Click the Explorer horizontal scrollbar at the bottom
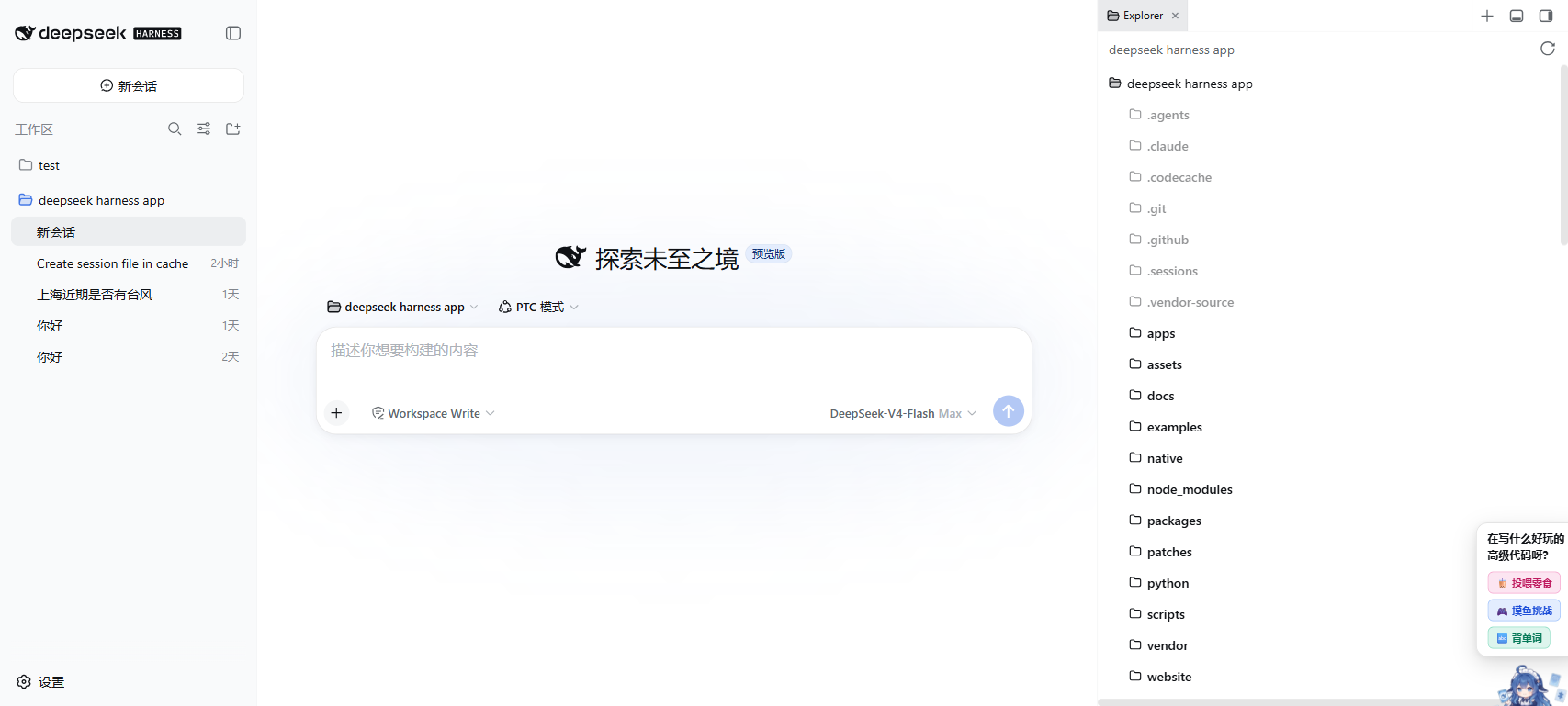1568x706 pixels. [1300, 702]
